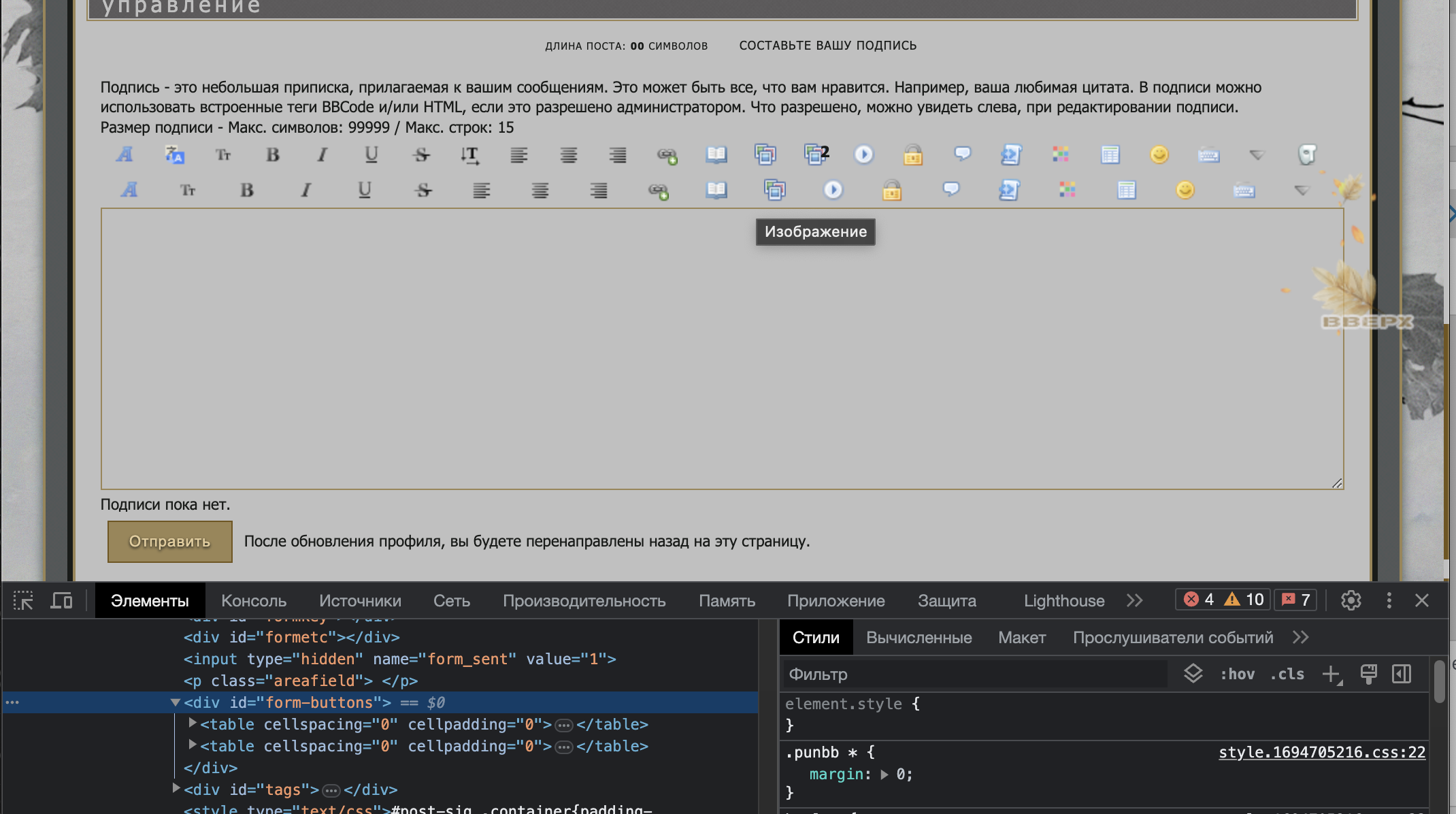The image size is (1456, 814).
Task: Click strikethrough icon in the top toolbar row
Action: (x=421, y=155)
